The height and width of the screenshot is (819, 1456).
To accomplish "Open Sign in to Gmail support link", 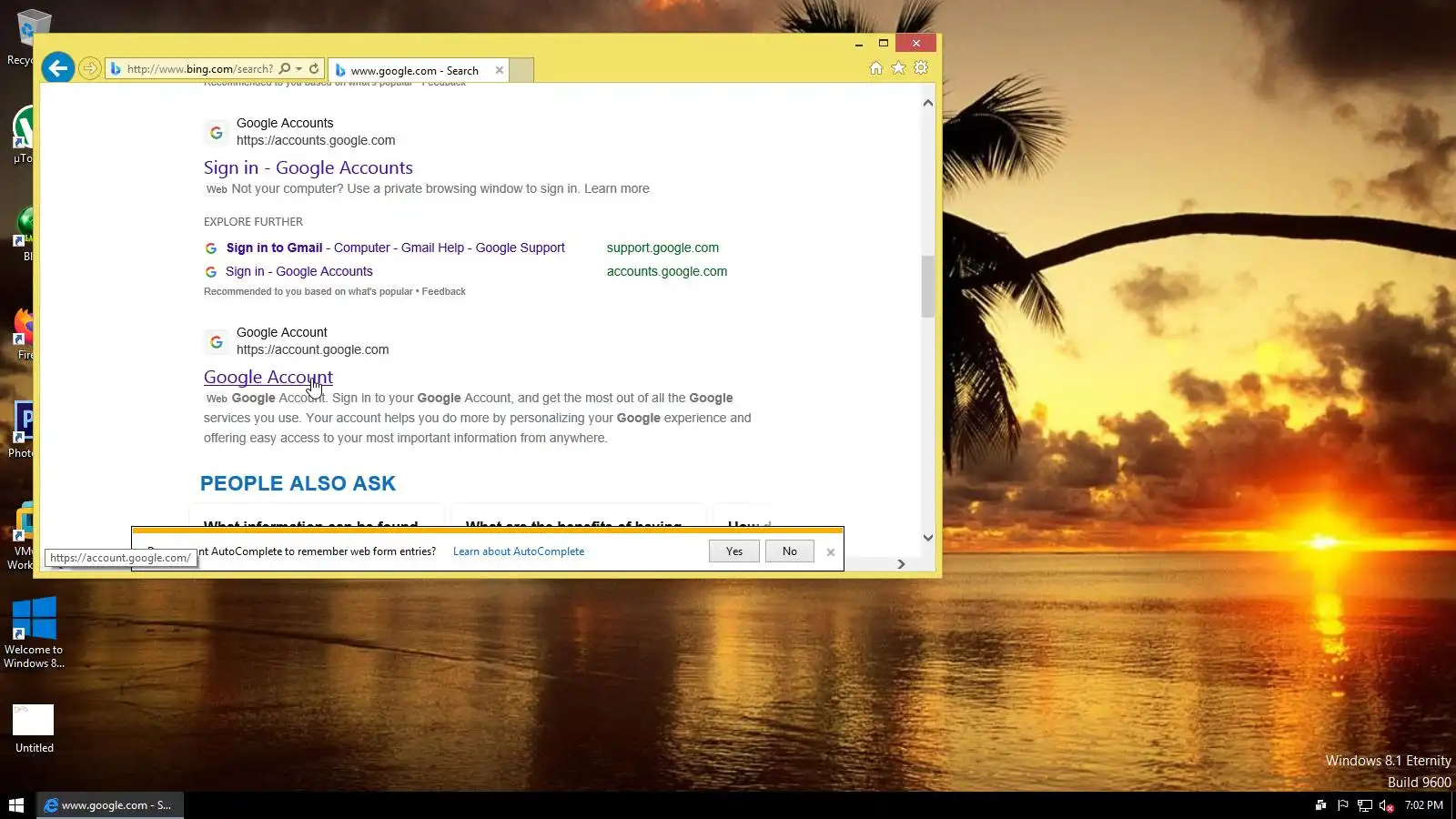I will (x=396, y=248).
